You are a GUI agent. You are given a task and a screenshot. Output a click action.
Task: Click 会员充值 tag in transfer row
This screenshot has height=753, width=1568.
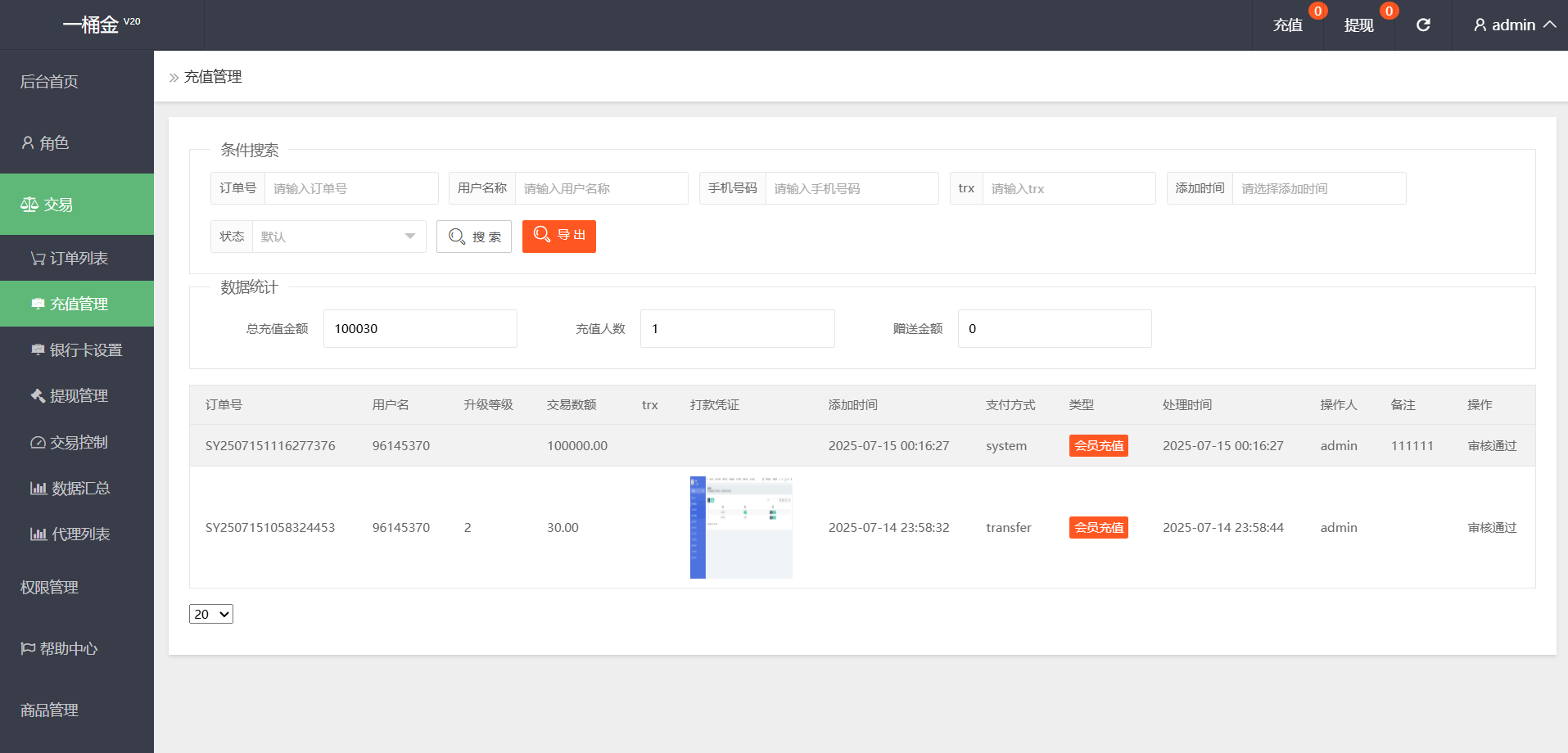tap(1099, 527)
